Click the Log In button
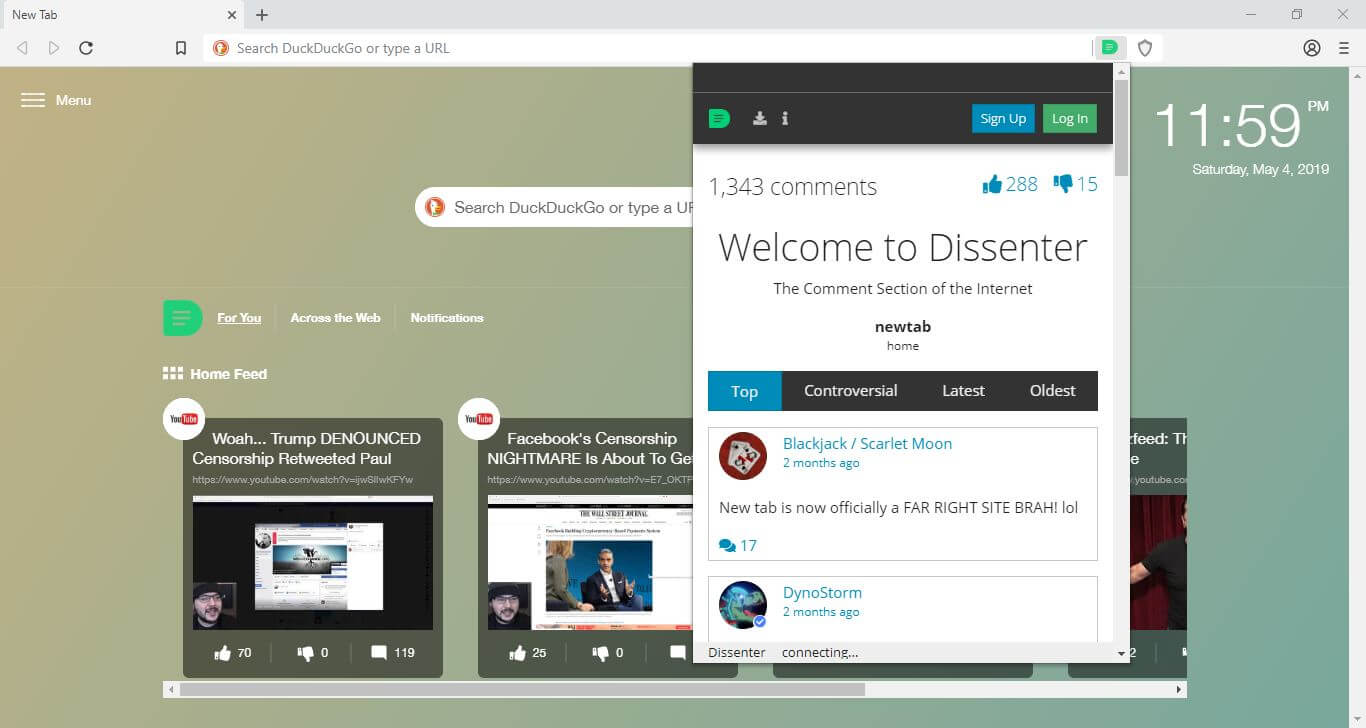This screenshot has height=728, width=1366. [1070, 118]
